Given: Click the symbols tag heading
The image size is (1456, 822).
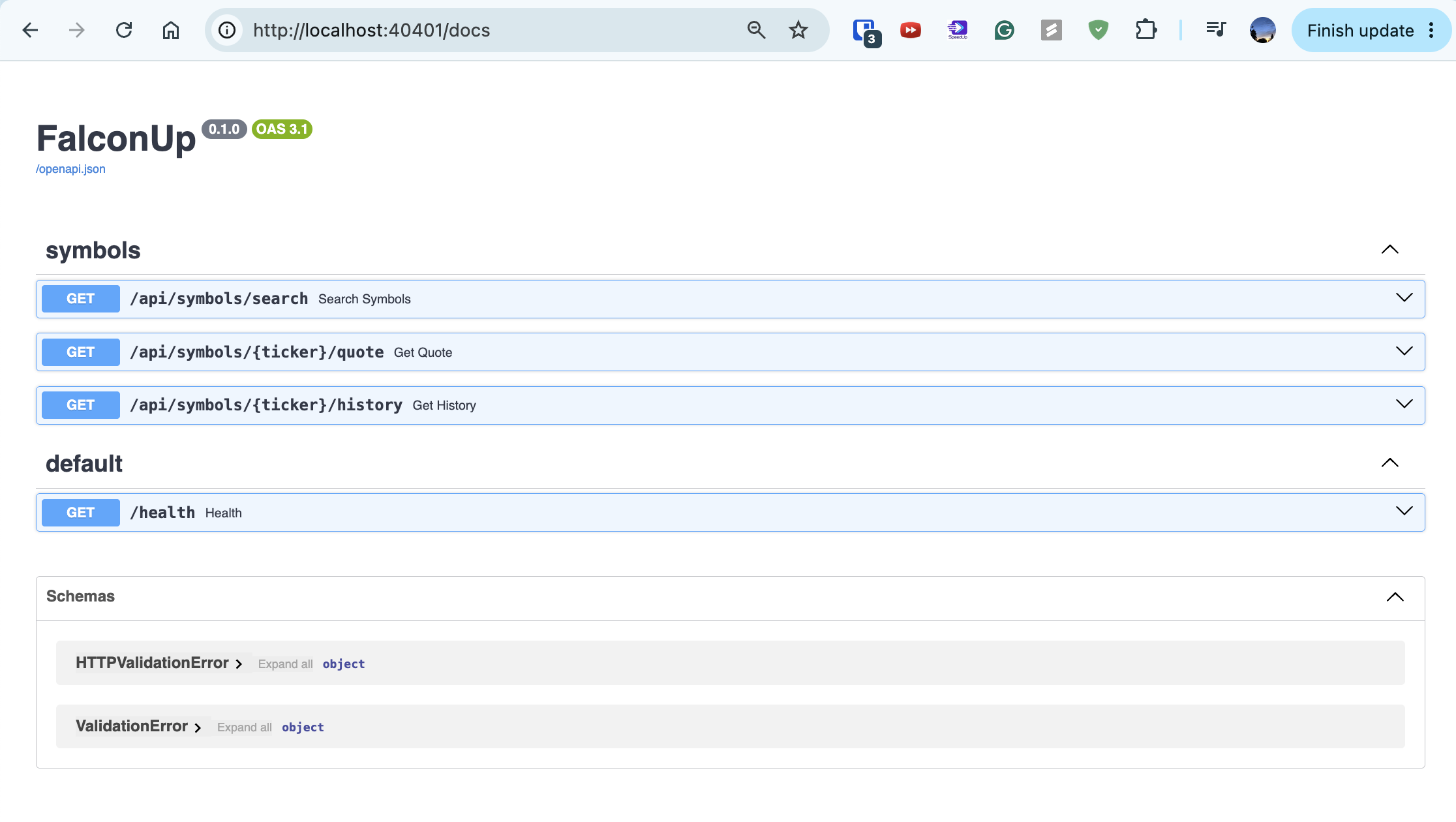Looking at the screenshot, I should pos(93,251).
